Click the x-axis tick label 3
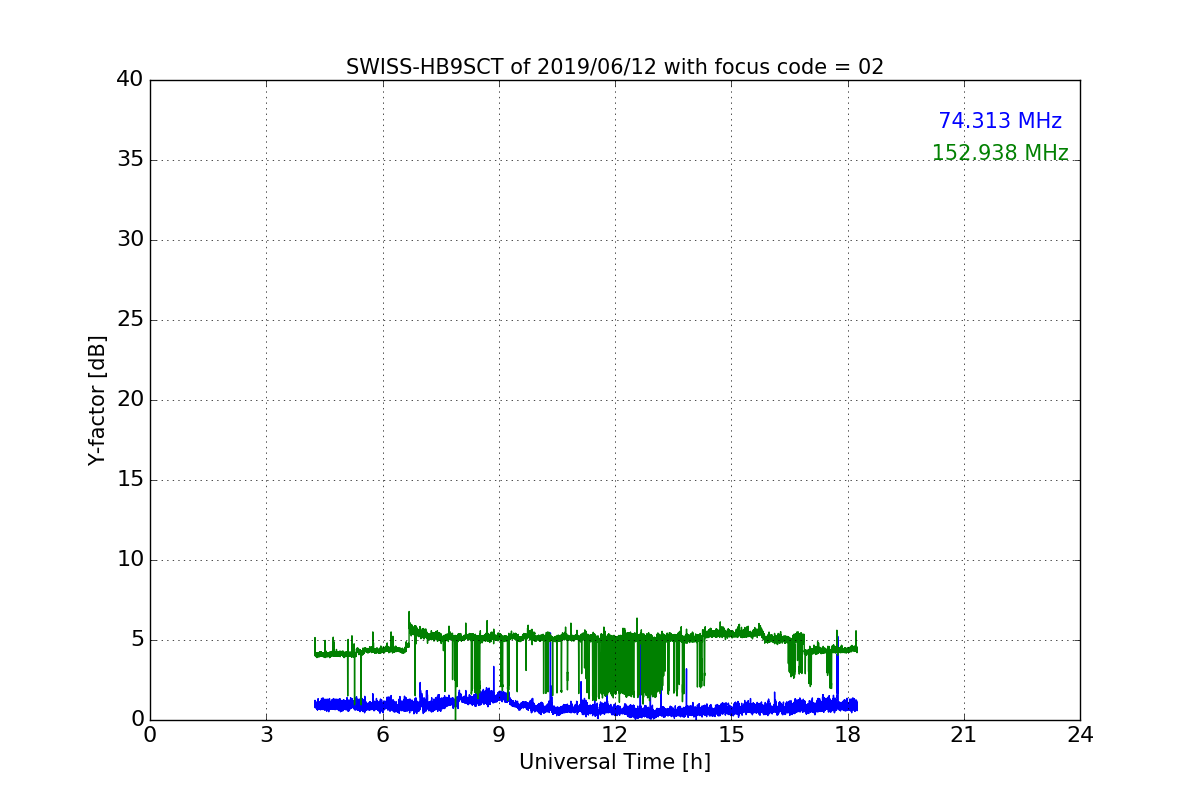 pos(266,735)
